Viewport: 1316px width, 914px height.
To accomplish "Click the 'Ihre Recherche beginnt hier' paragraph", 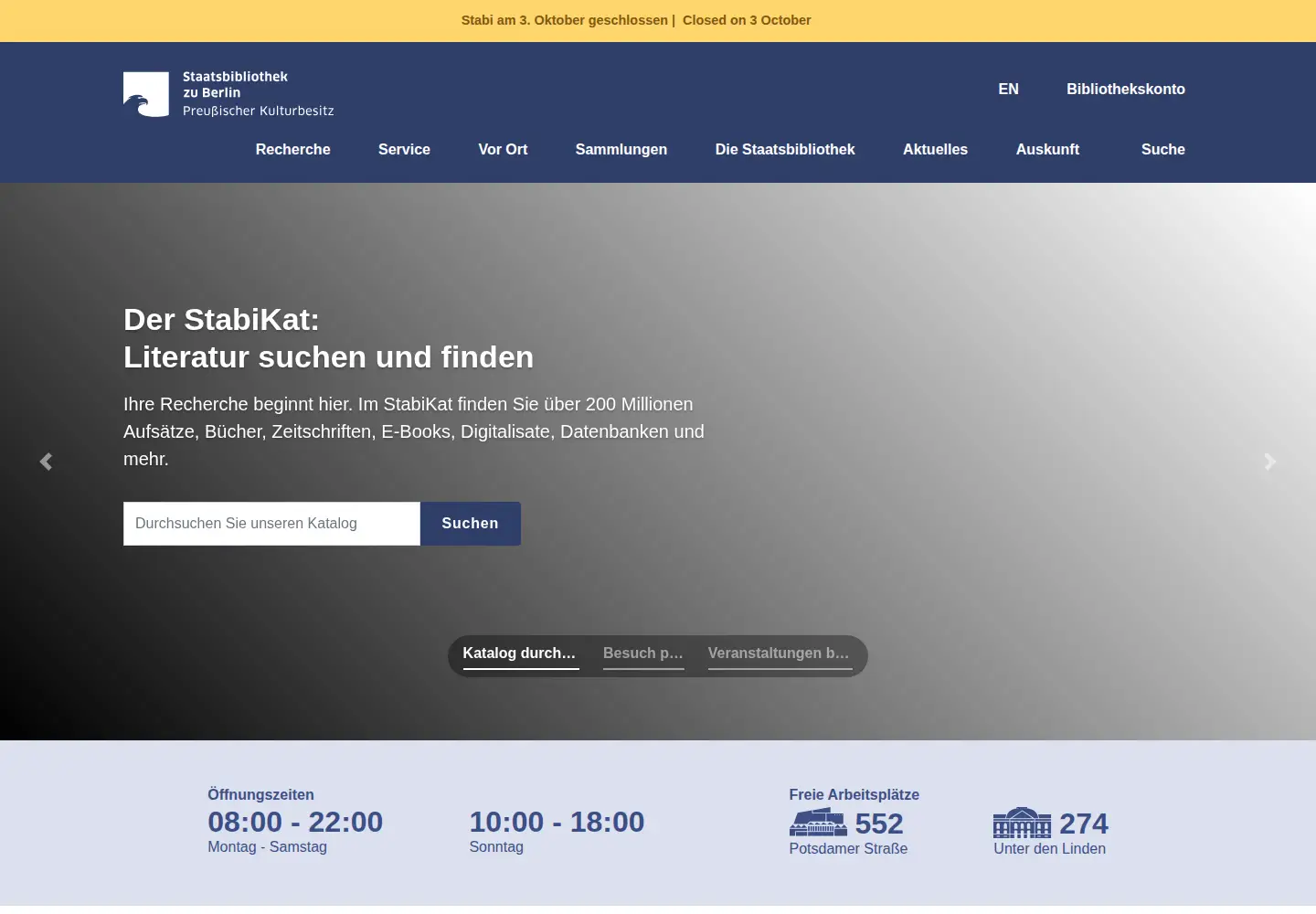I will pos(414,431).
